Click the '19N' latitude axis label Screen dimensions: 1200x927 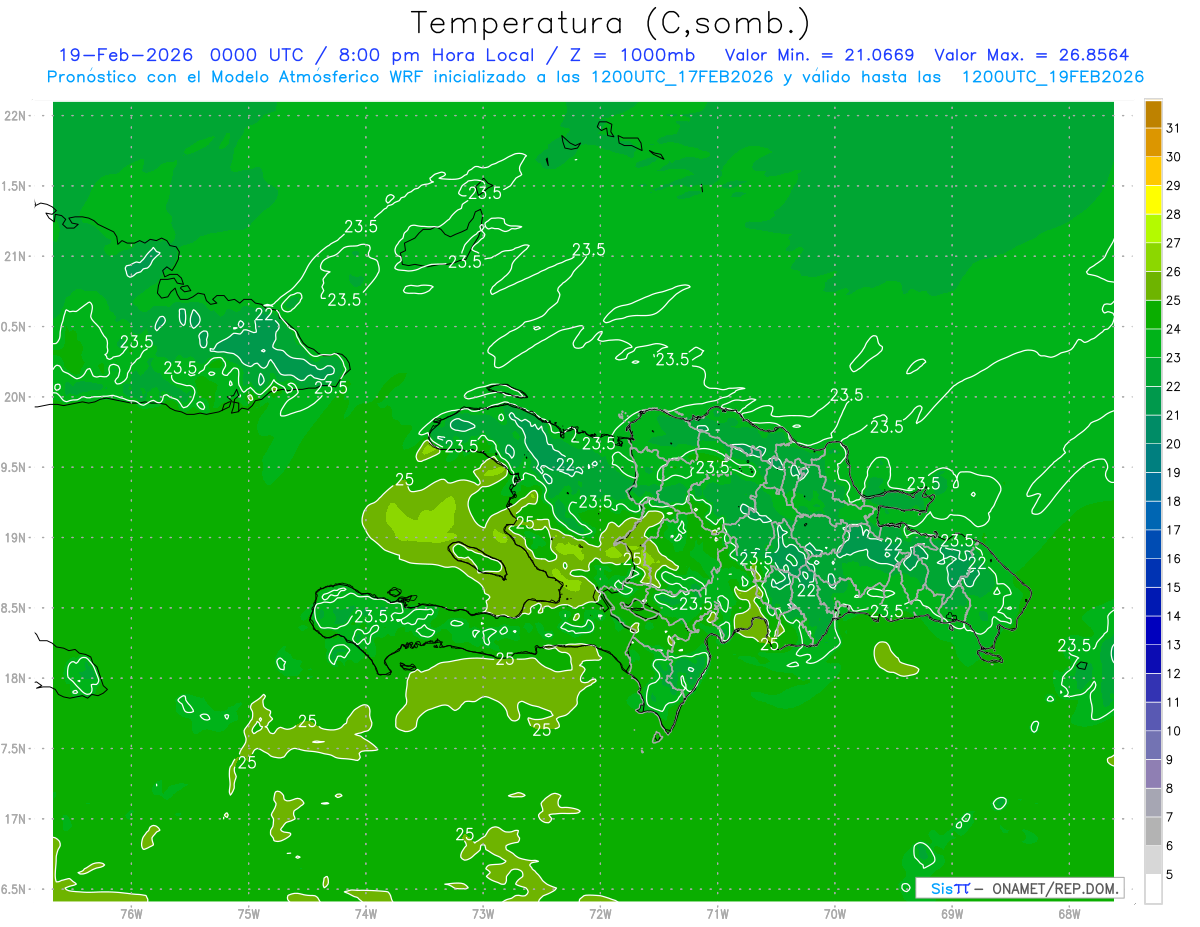click(x=16, y=538)
